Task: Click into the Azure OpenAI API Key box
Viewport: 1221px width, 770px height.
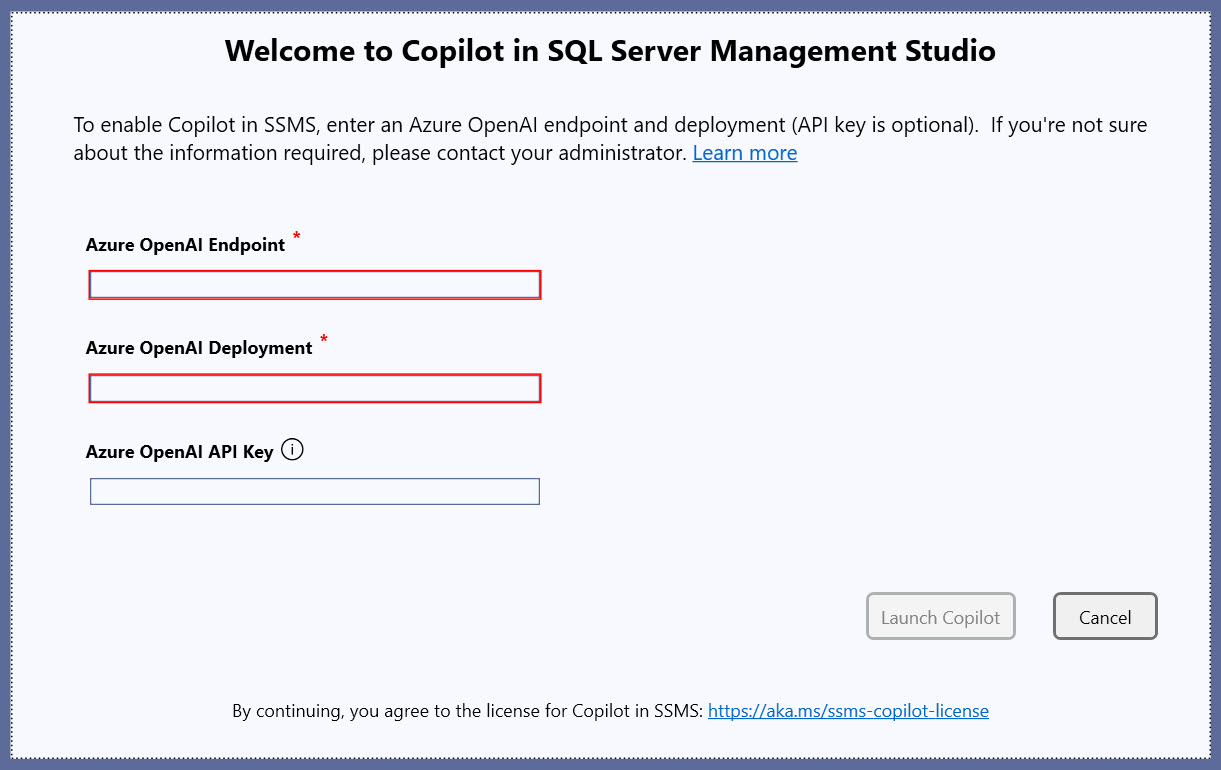Action: coord(315,491)
